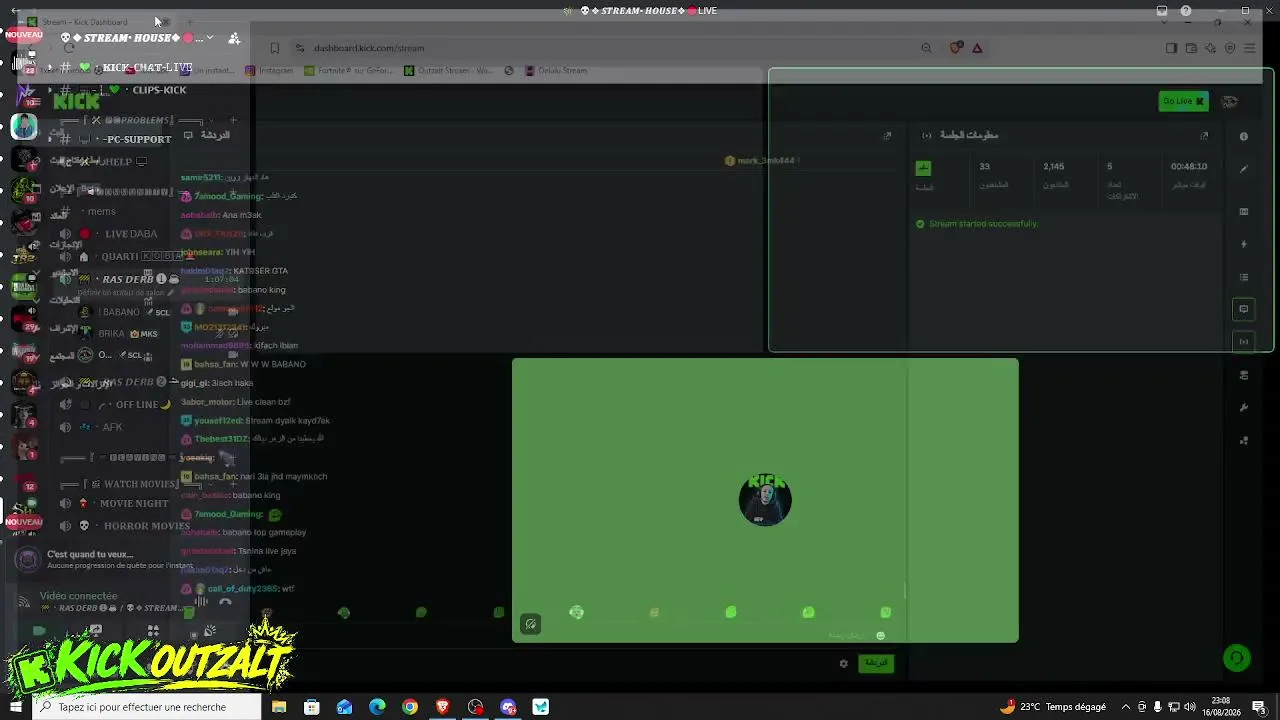Pop out the session info panel

pos(1204,135)
